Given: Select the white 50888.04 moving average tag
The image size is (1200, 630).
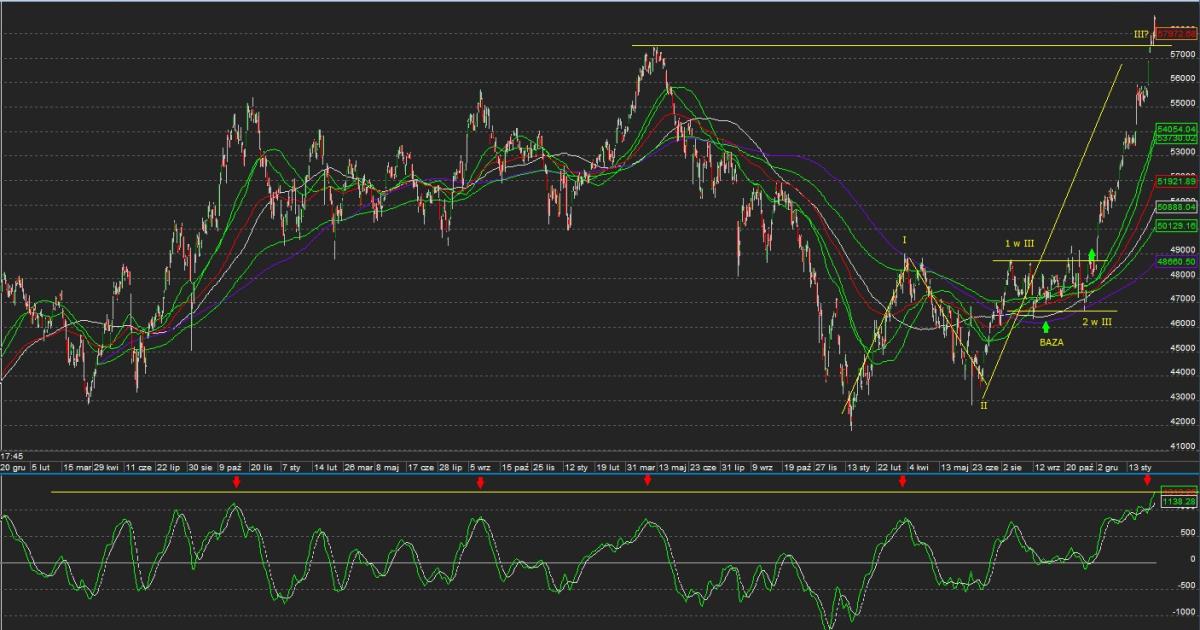Looking at the screenshot, I should [x=1176, y=207].
